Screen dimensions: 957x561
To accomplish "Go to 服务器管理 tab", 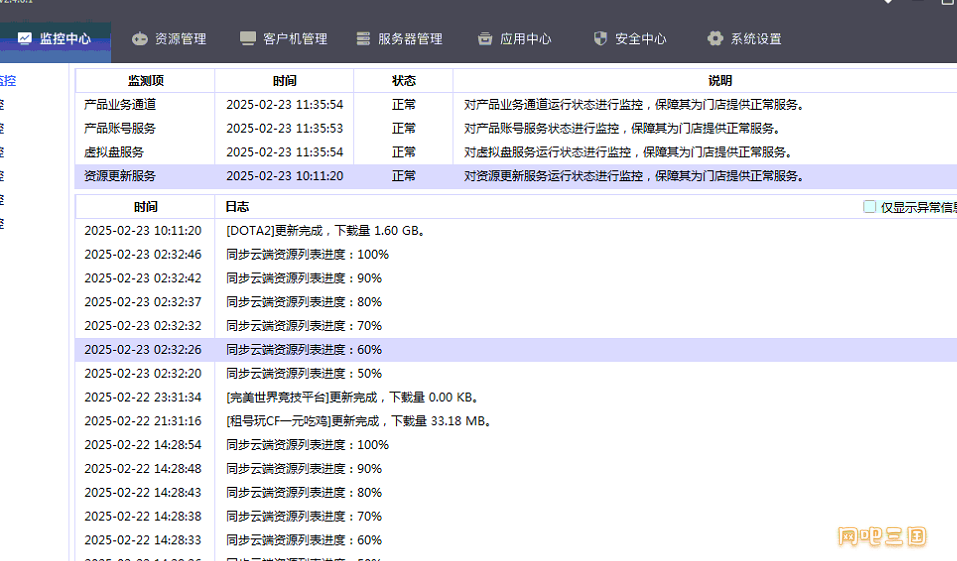I will coord(400,39).
